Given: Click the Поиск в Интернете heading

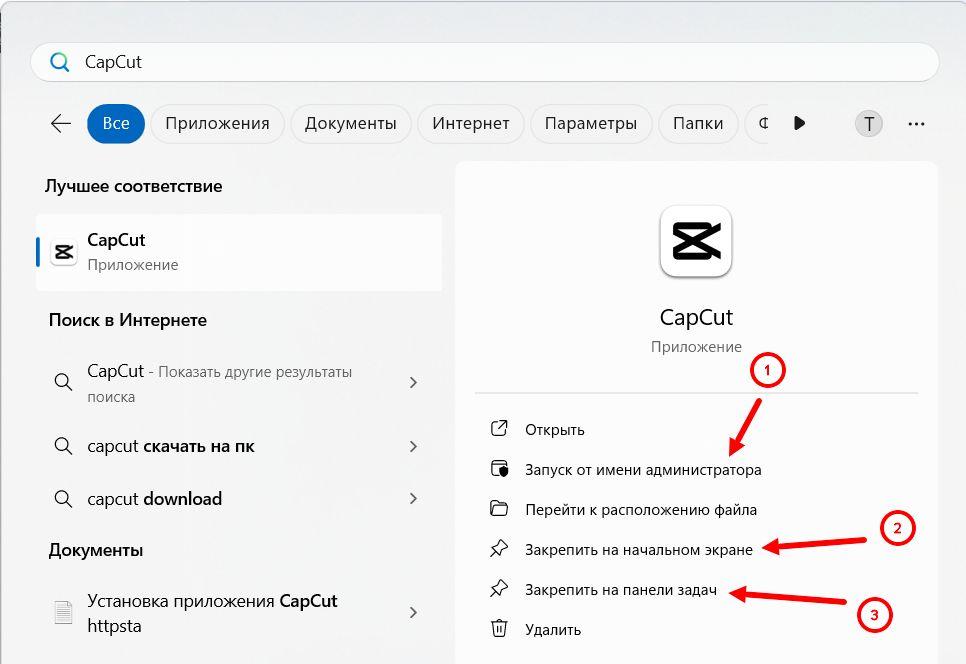Looking at the screenshot, I should [x=128, y=320].
